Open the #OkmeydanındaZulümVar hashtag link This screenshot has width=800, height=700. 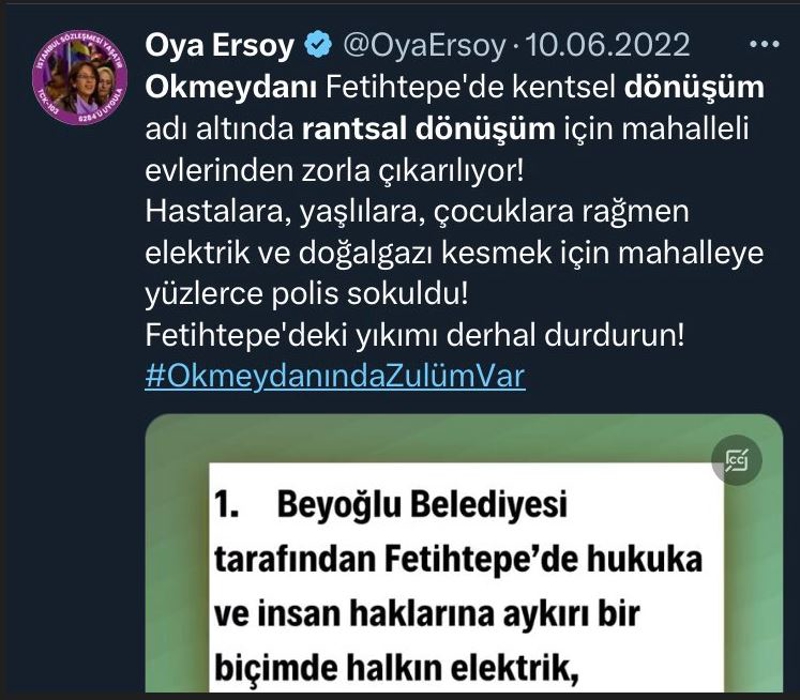(x=335, y=377)
